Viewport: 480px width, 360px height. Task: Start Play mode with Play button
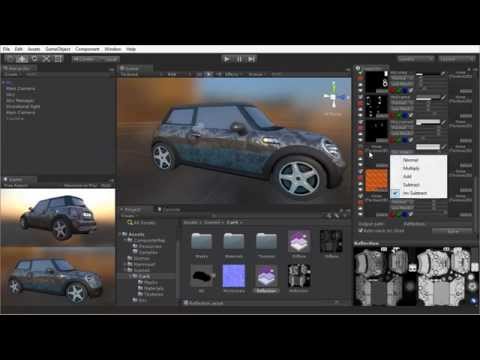pyautogui.click(x=227, y=59)
